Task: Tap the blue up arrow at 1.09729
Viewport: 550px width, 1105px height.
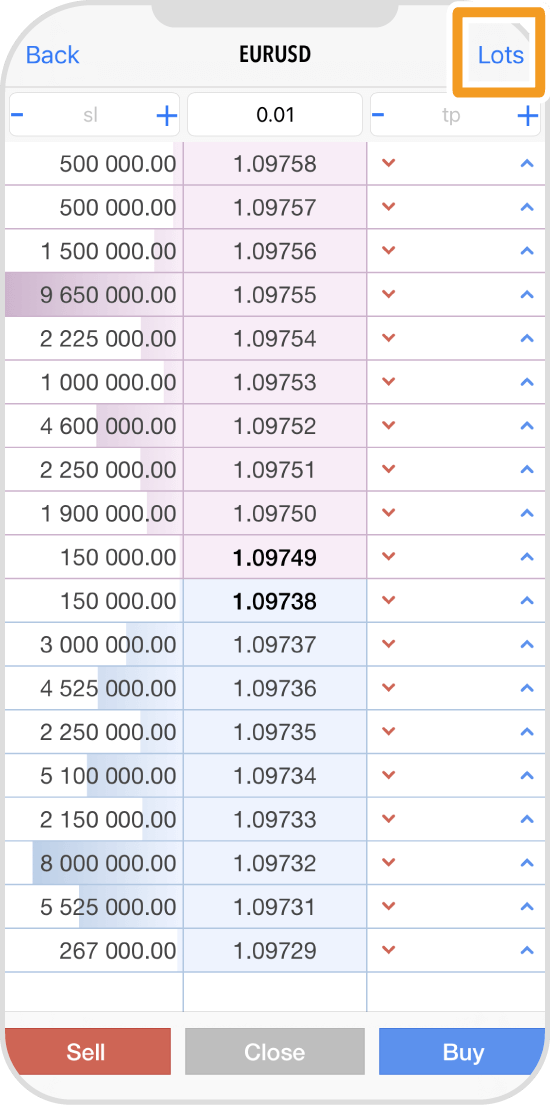Action: coord(526,950)
